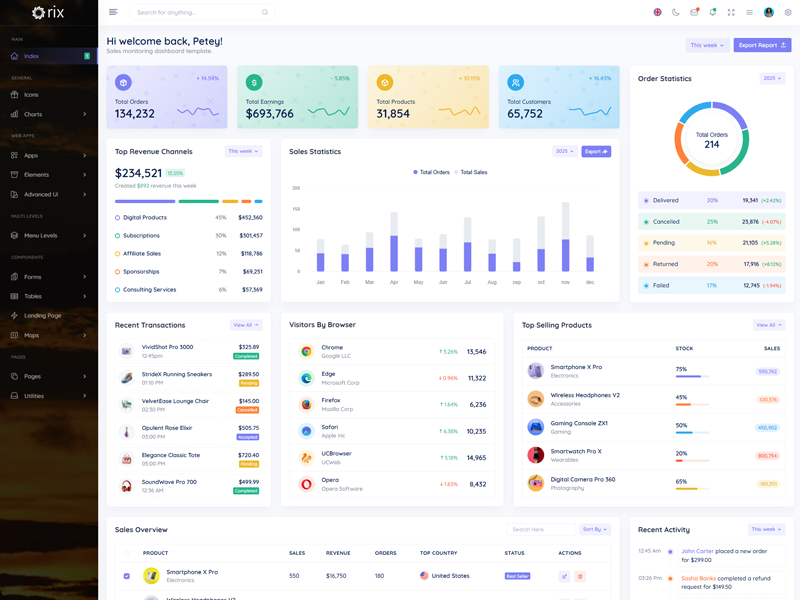Uncheck the Smartphone X Pro row checkbox

[126, 576]
